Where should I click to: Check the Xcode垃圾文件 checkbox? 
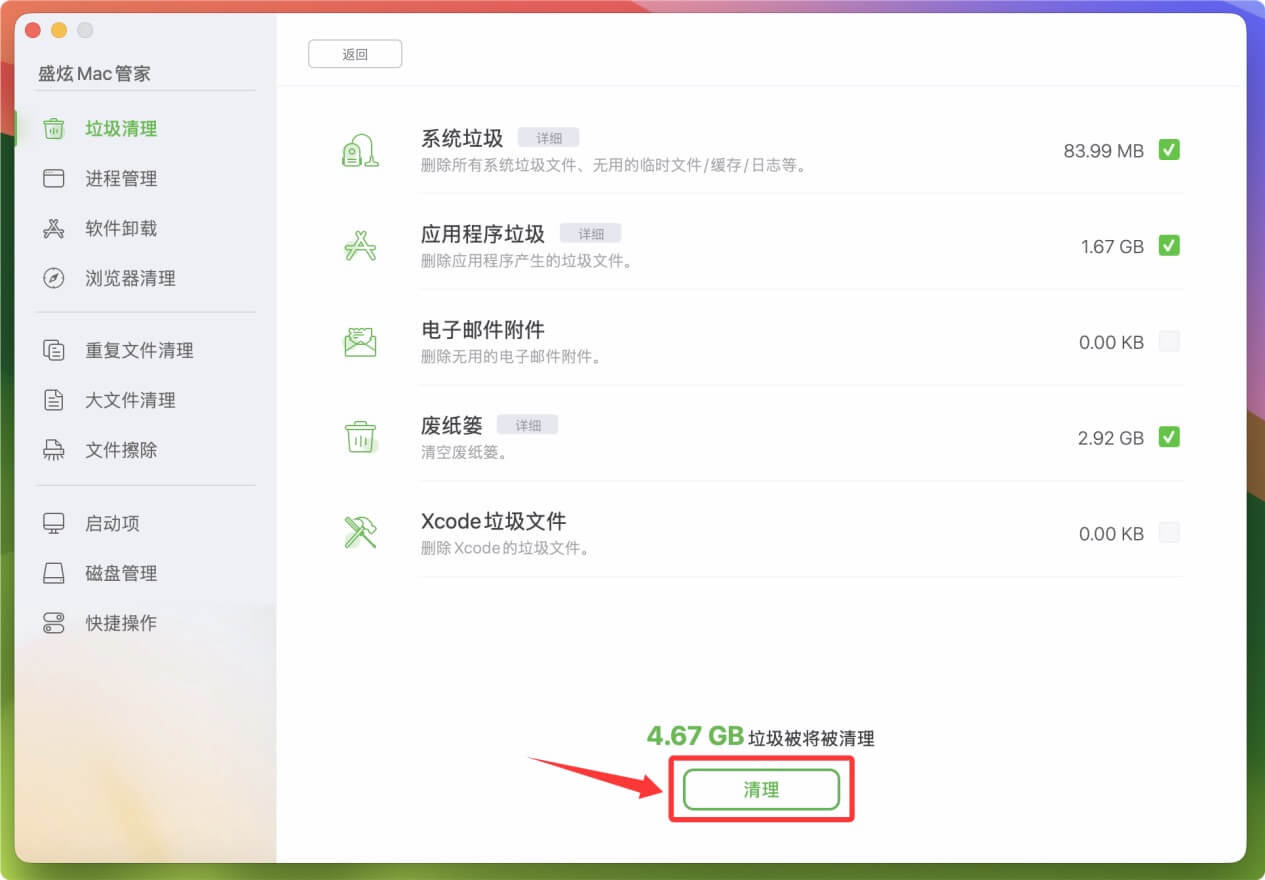pos(1169,533)
